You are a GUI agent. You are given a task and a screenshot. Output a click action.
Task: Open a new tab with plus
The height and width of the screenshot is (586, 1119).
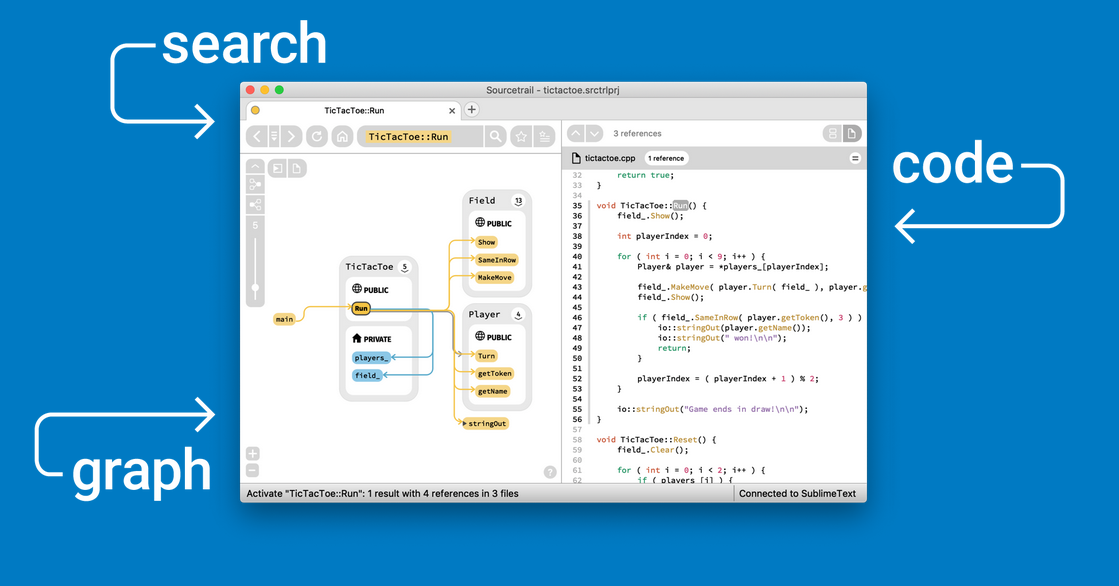pyautogui.click(x=472, y=110)
